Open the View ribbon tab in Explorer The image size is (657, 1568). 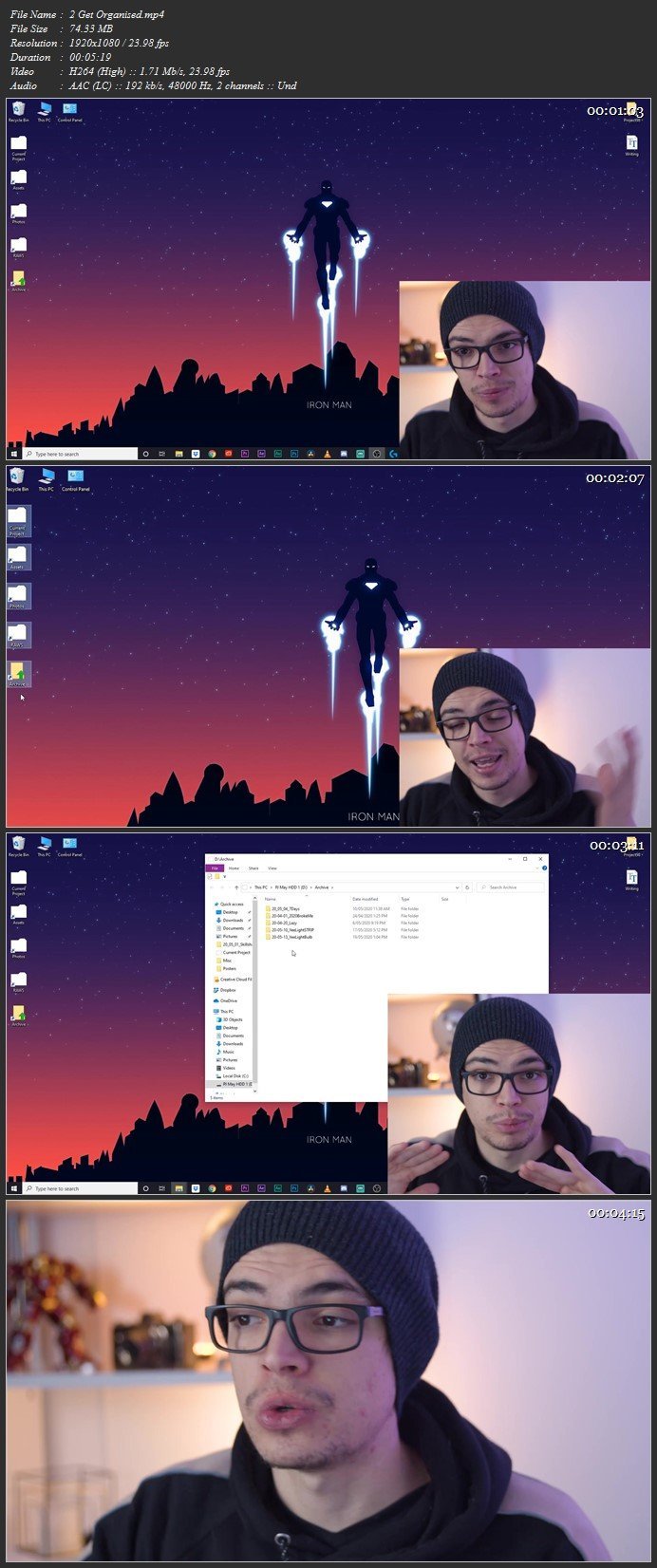tap(272, 868)
